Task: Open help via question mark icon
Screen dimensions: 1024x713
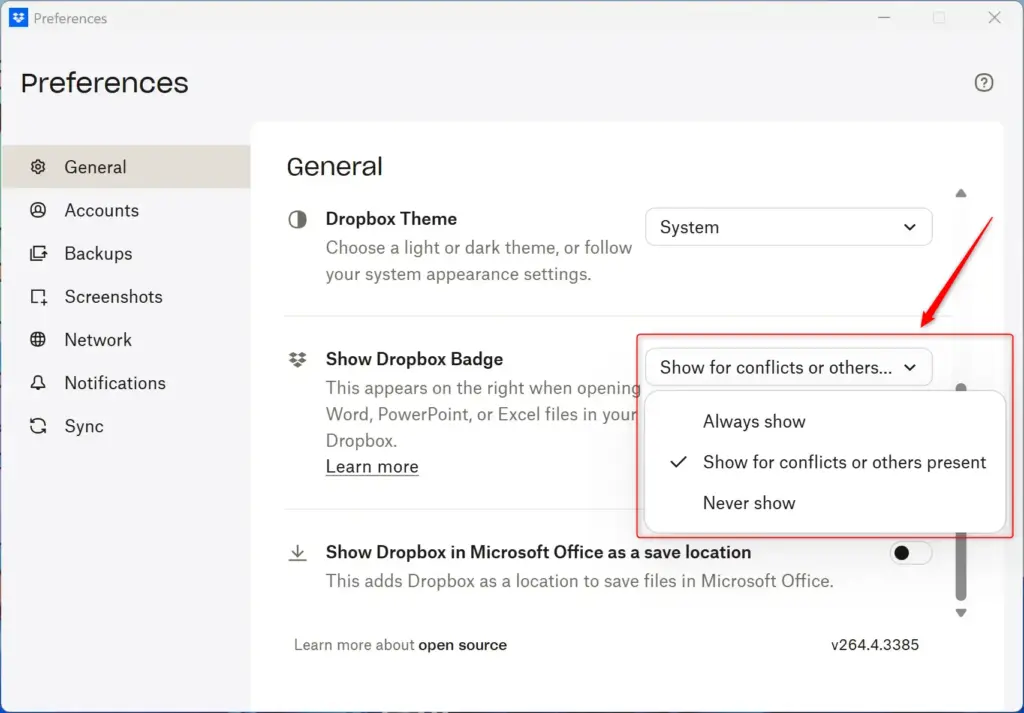Action: 984,83
